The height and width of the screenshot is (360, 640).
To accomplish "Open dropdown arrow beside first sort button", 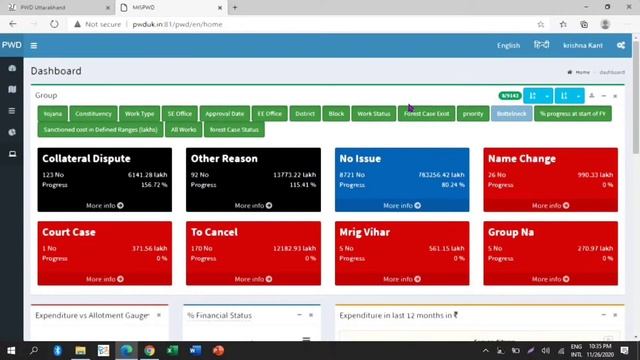I will click(x=547, y=96).
